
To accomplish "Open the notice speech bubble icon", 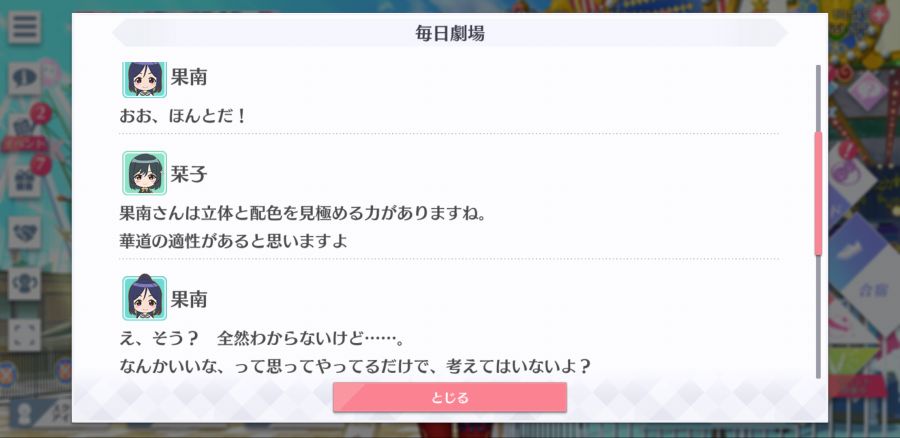I will click(x=25, y=79).
